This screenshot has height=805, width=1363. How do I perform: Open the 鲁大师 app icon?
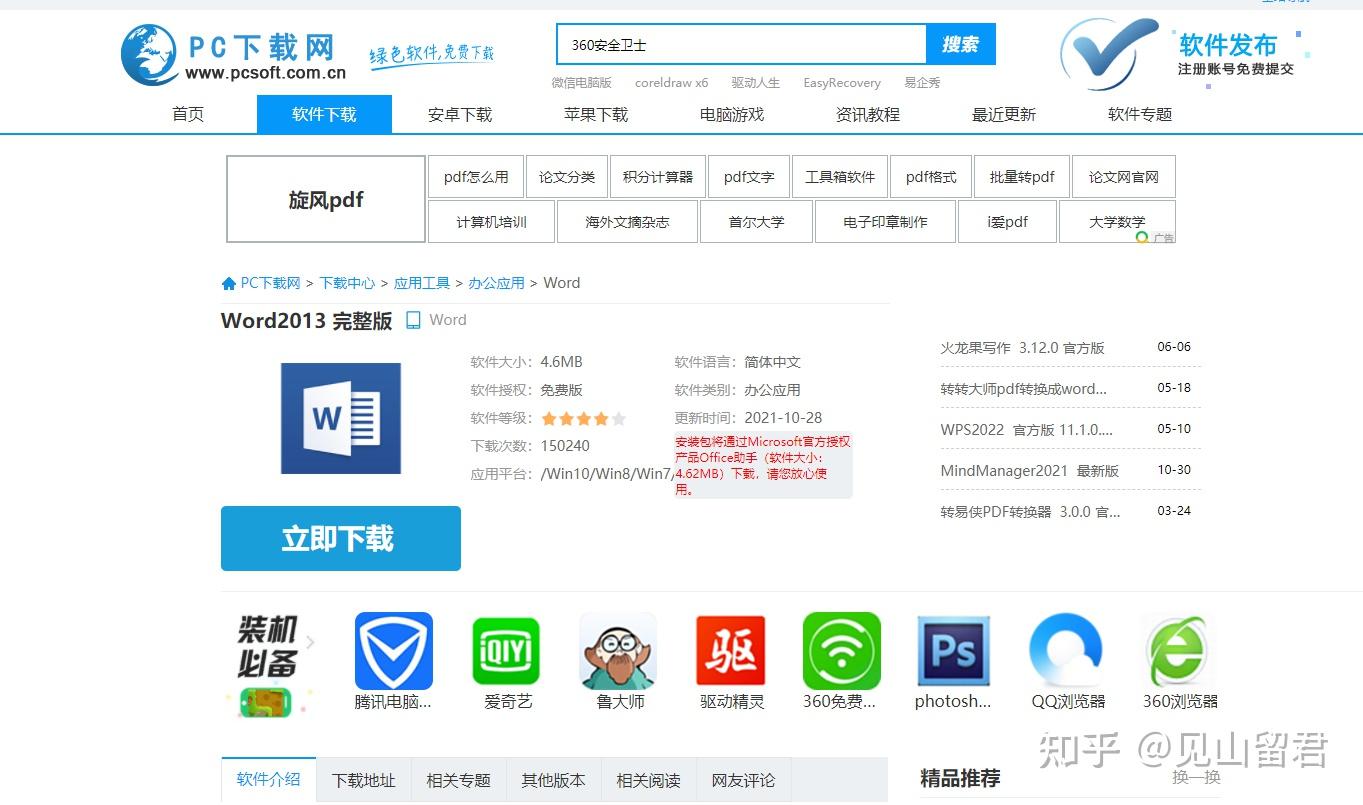618,651
